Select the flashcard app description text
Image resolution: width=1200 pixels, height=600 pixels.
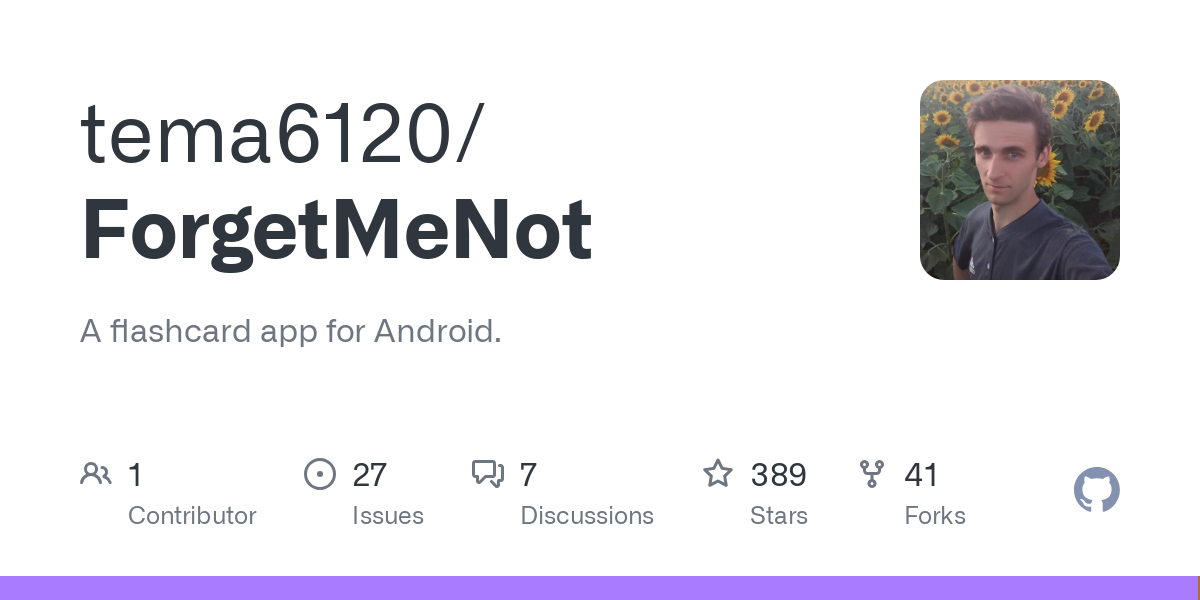pyautogui.click(x=290, y=331)
